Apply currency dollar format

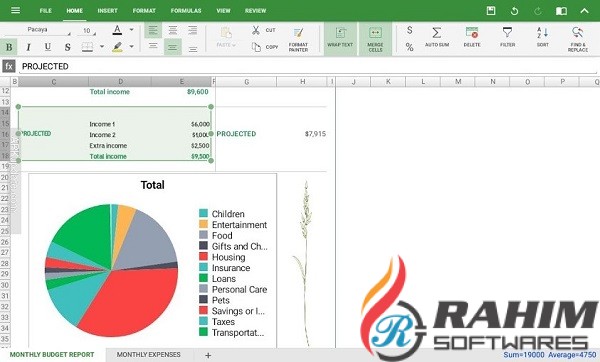409,30
